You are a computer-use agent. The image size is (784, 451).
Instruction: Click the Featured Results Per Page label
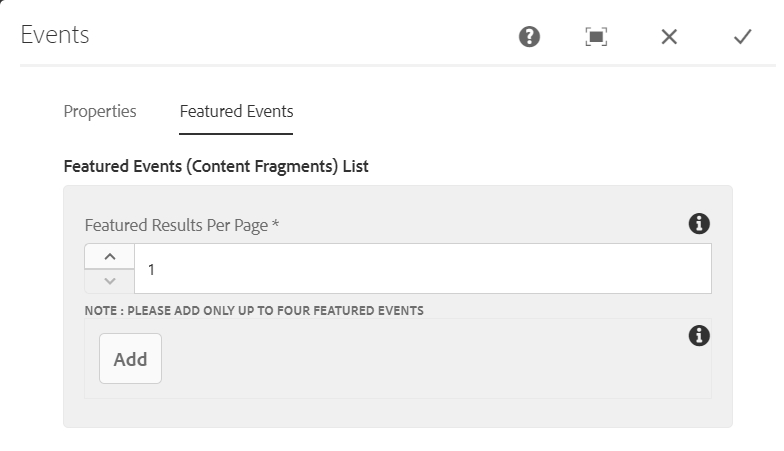tap(176, 225)
